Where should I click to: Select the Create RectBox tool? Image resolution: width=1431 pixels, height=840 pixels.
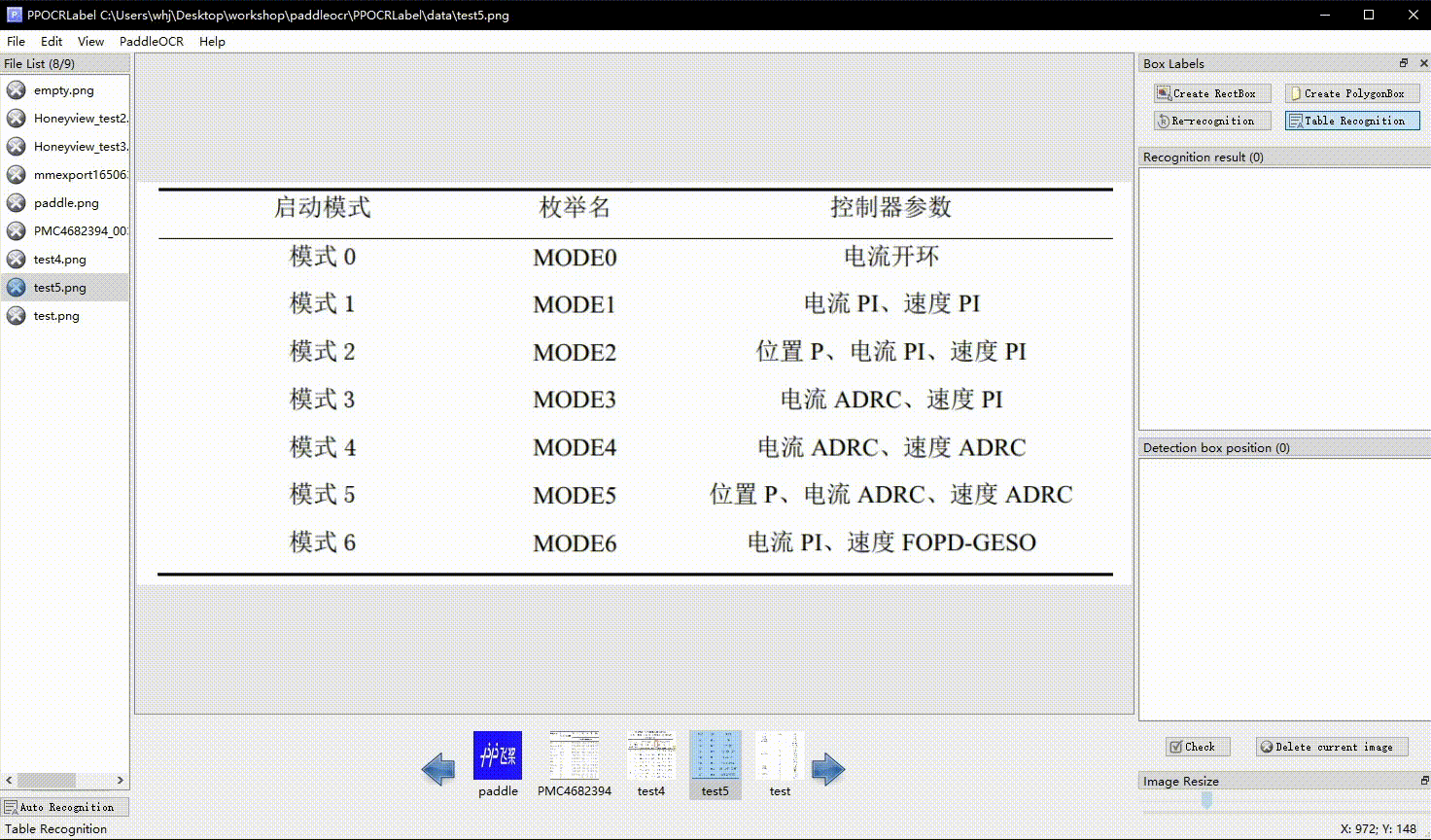1210,92
